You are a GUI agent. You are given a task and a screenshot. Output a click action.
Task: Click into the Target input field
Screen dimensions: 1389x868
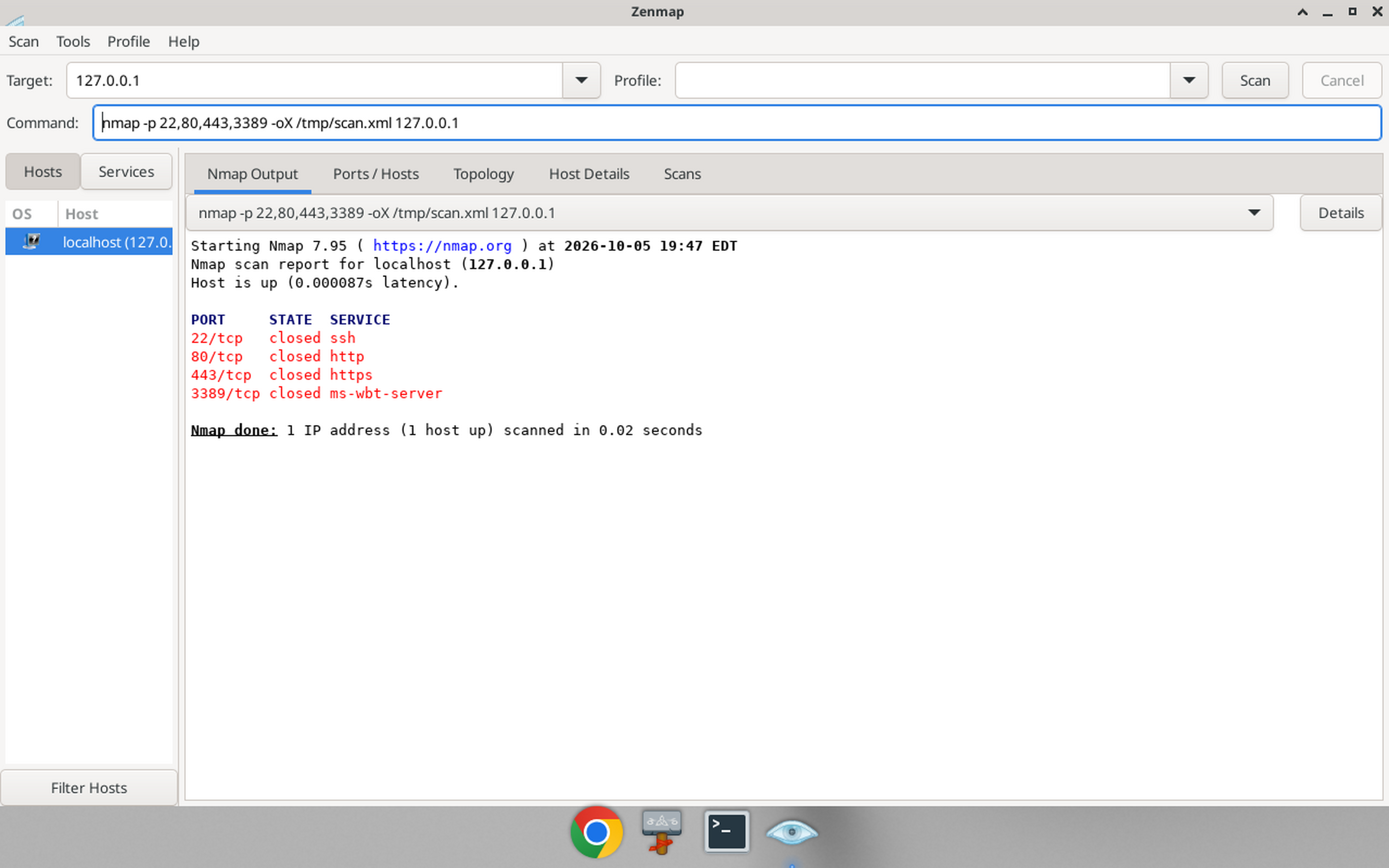(x=315, y=80)
